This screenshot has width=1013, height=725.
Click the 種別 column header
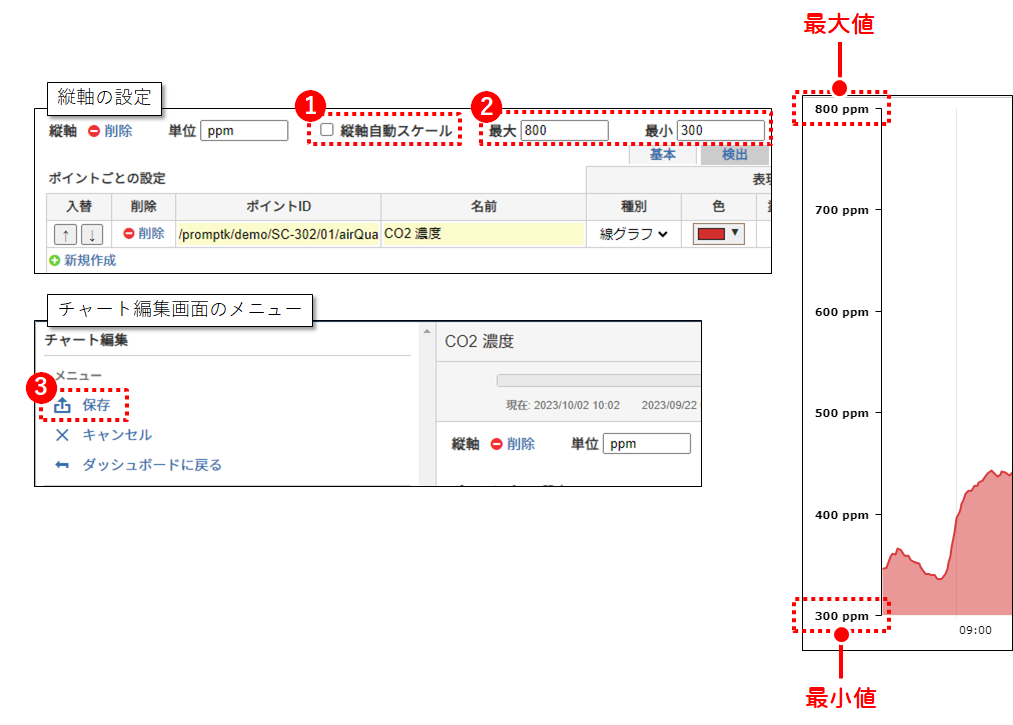click(x=634, y=207)
